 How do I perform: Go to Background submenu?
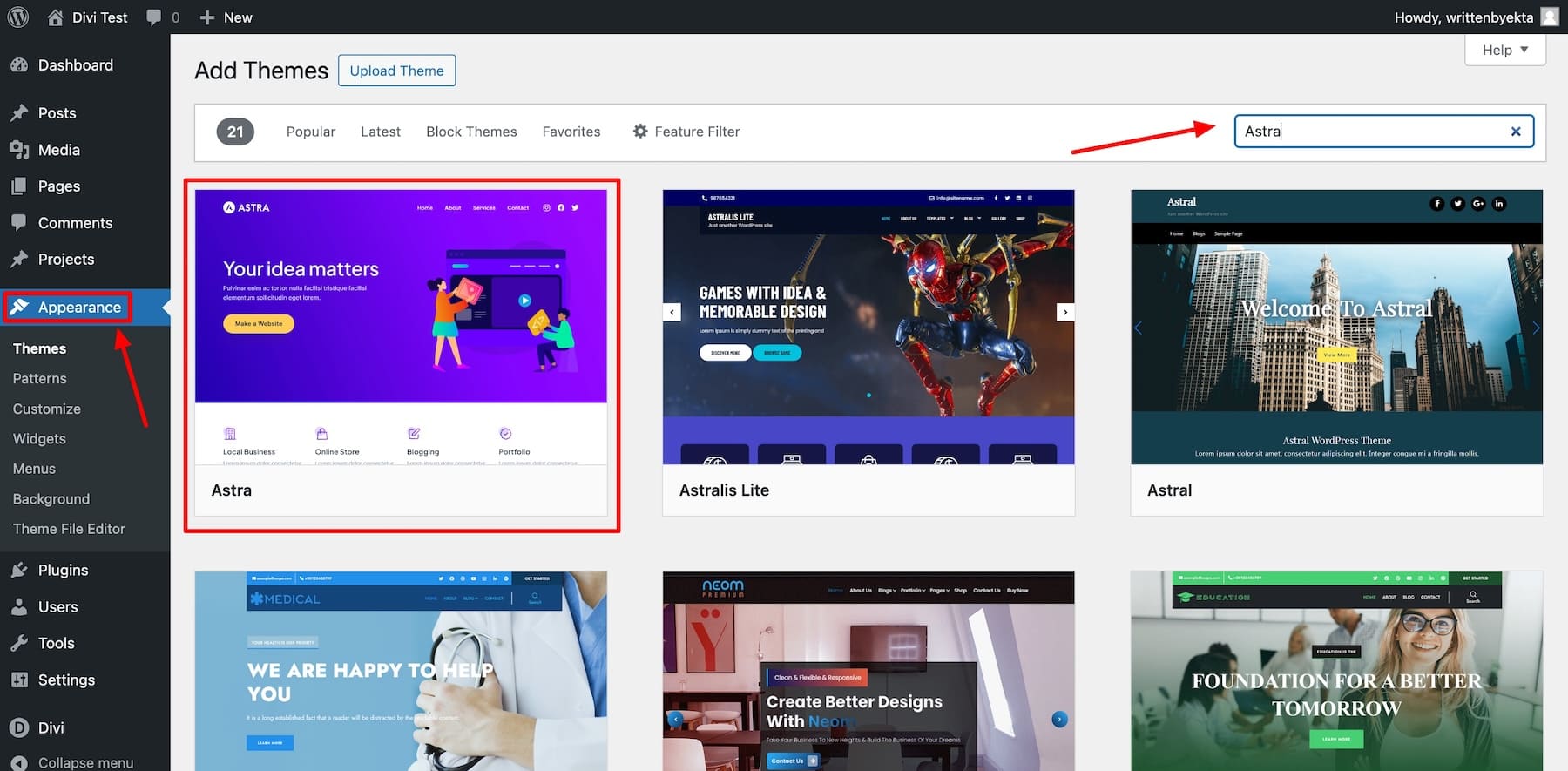point(51,498)
